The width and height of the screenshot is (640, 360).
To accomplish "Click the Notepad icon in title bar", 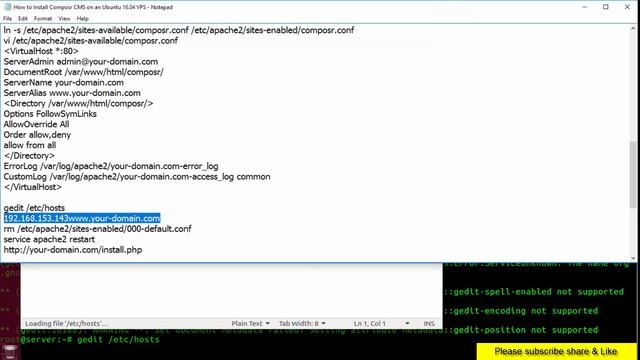I will coord(7,7).
